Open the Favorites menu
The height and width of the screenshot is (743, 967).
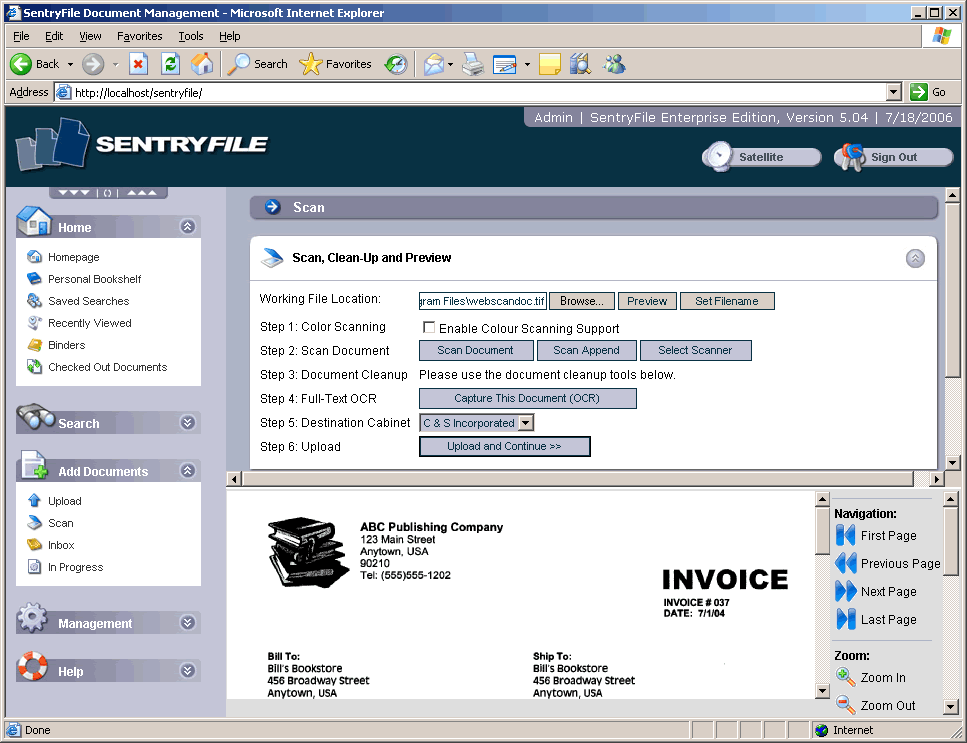pyautogui.click(x=139, y=36)
